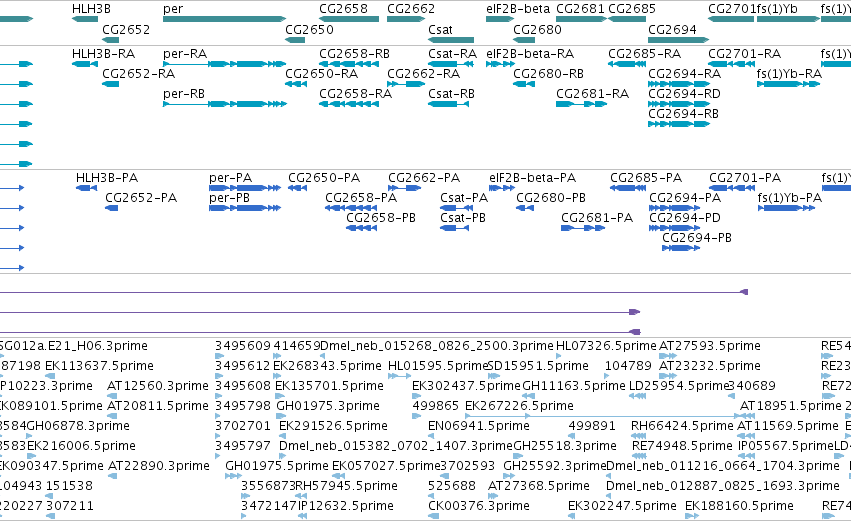Select EST label AT12560.3prime
Viewport: 851px width, 521px height.
coord(158,386)
